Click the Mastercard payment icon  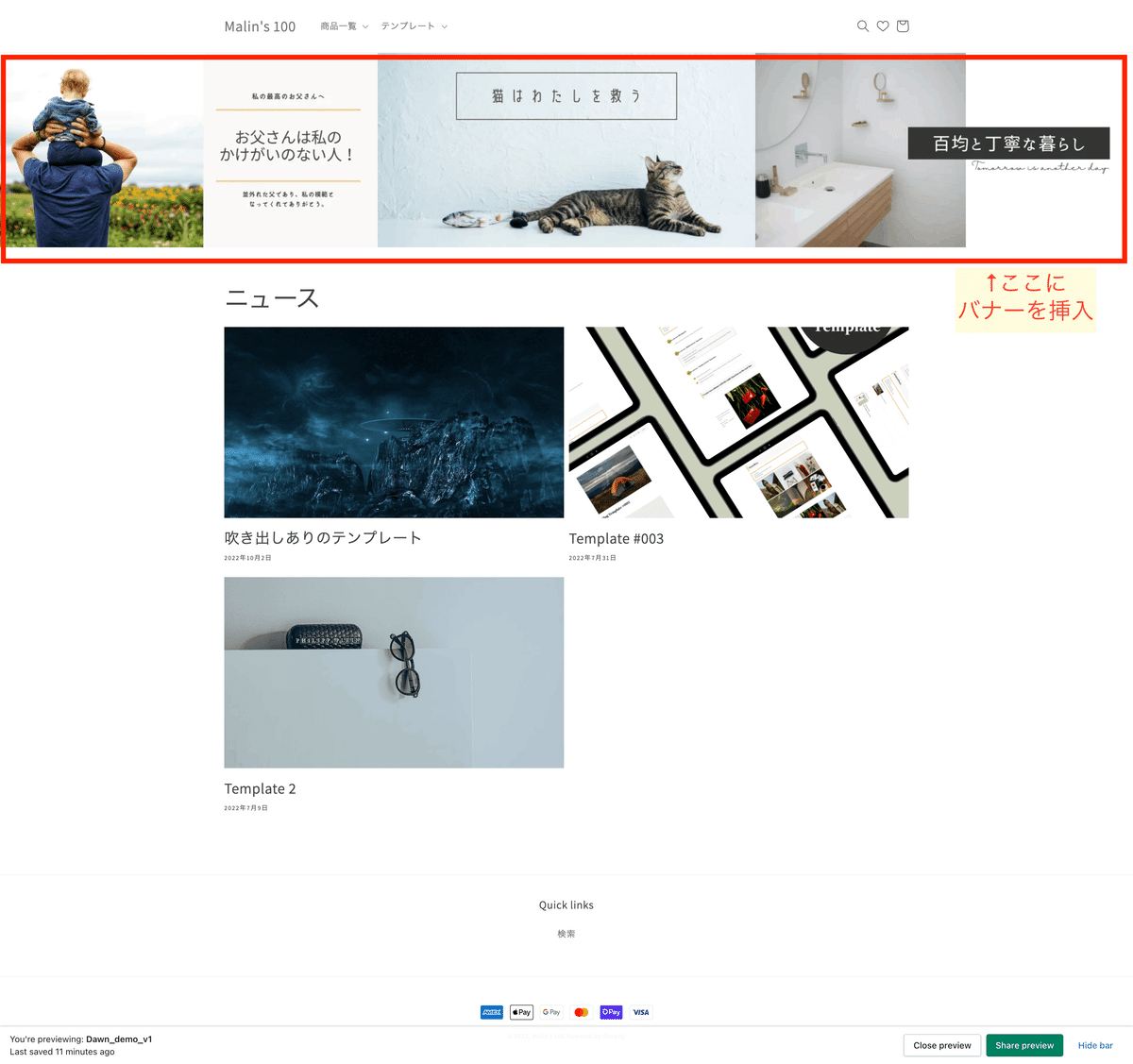coord(582,1012)
